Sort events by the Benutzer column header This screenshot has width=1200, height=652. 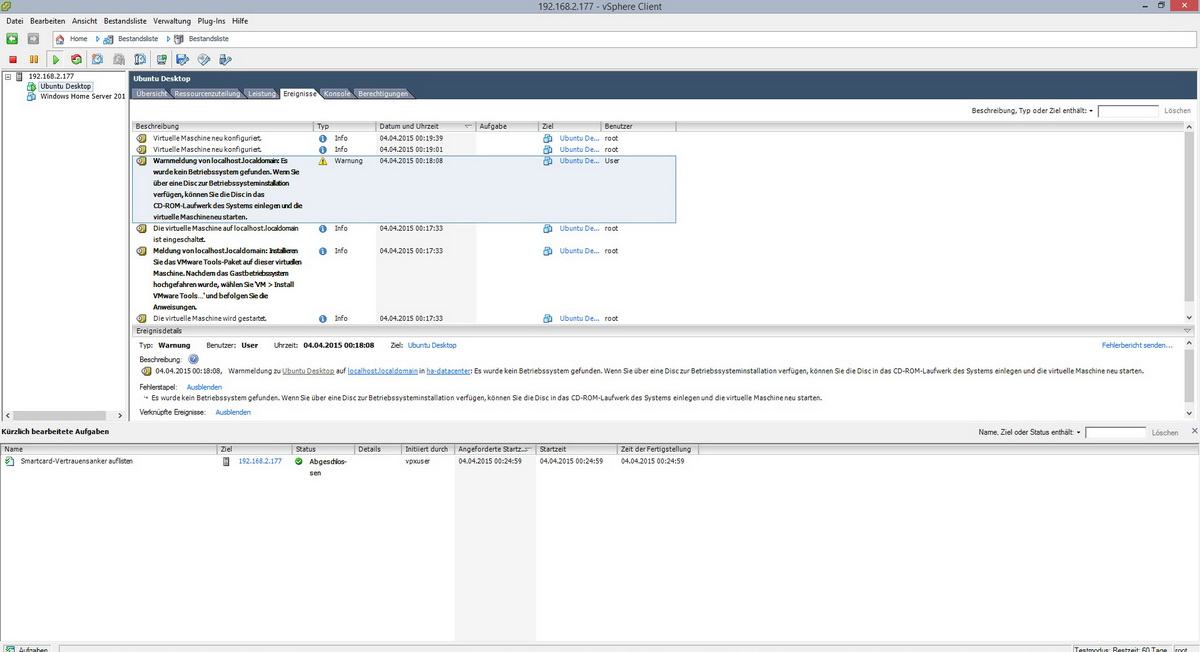638,127
